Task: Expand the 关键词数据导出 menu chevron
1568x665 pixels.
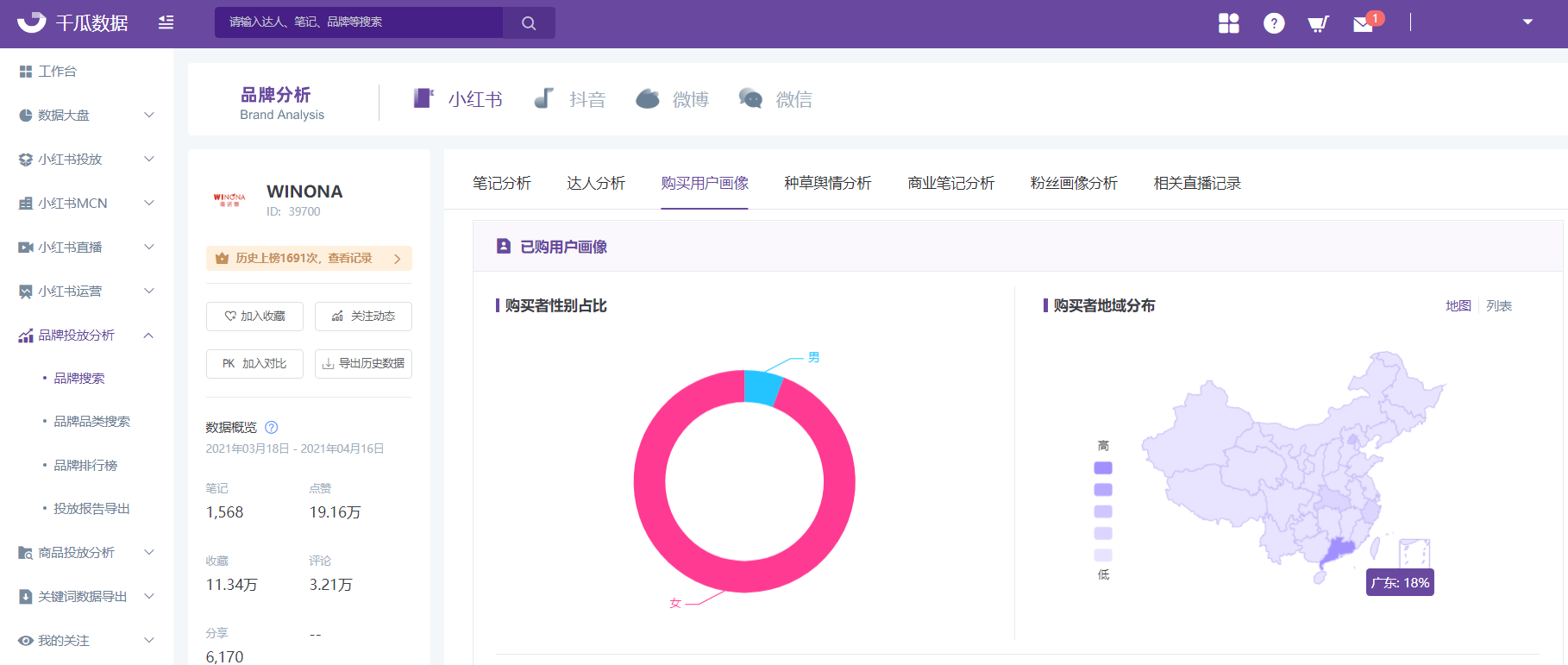Action: coord(148,596)
